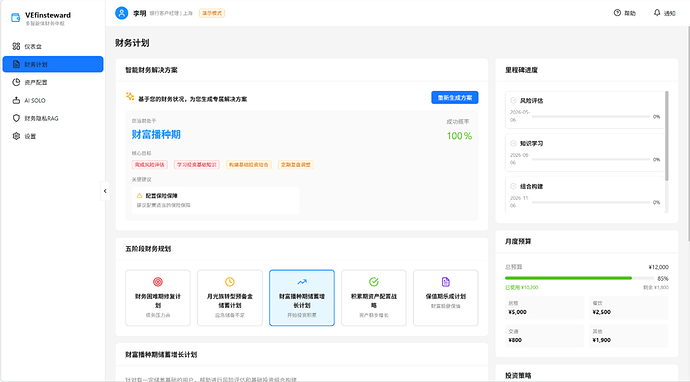Click the 风险评估 milestone progress bar

[591, 117]
